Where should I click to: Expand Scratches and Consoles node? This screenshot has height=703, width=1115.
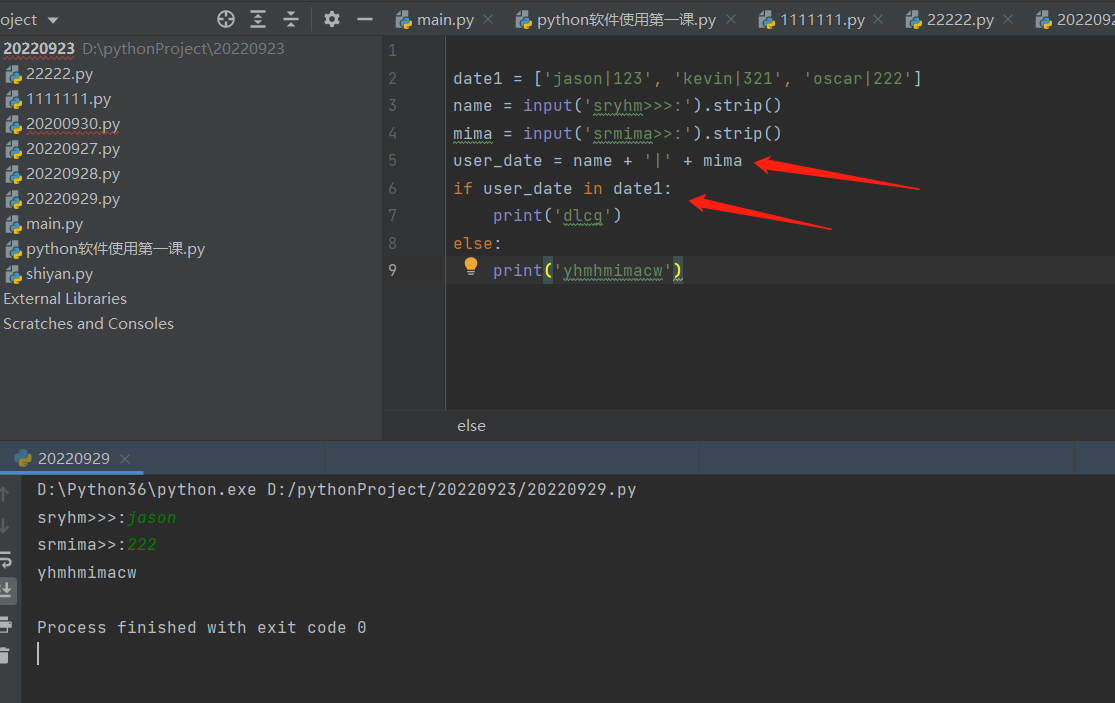click(x=88, y=323)
